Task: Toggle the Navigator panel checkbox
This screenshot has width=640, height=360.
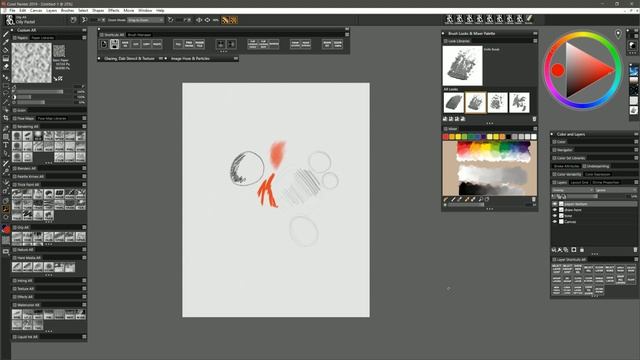Action: click(x=554, y=150)
